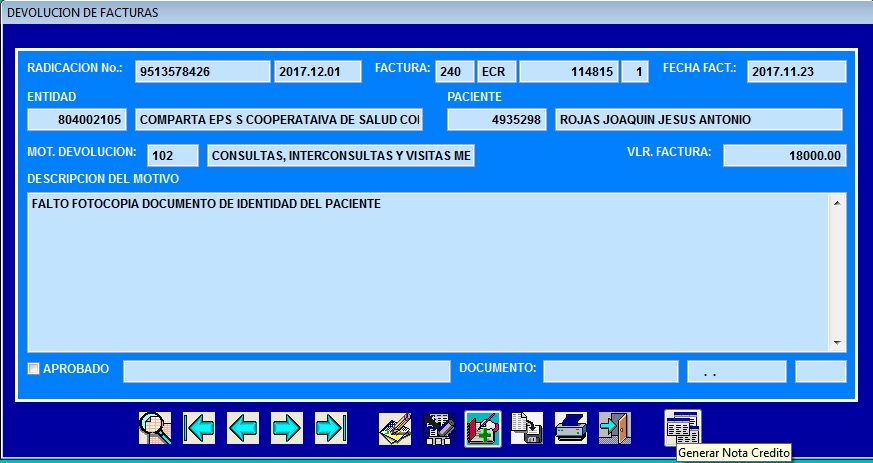Go to the previous record
873x463 pixels.
click(x=243, y=428)
